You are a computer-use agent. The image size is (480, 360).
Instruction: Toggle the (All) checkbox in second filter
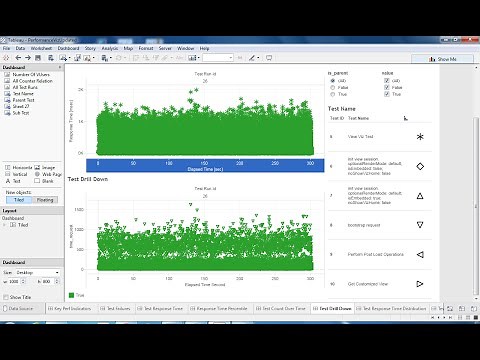(387, 81)
